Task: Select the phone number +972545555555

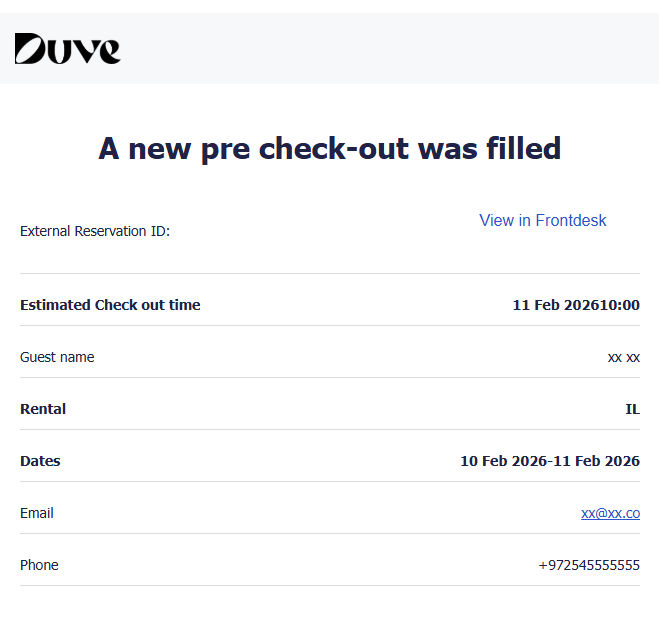Action: click(588, 565)
